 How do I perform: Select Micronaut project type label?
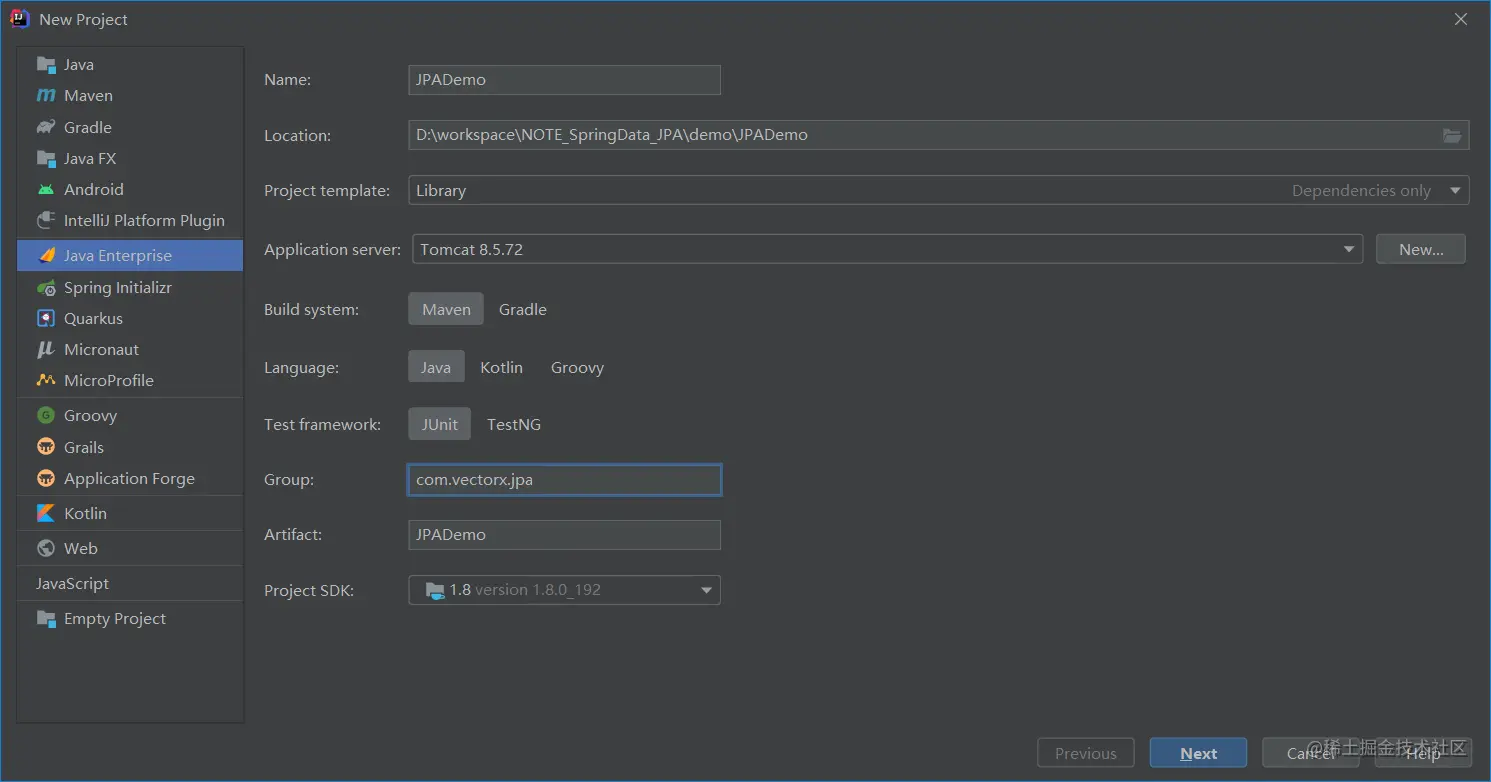[x=101, y=349]
